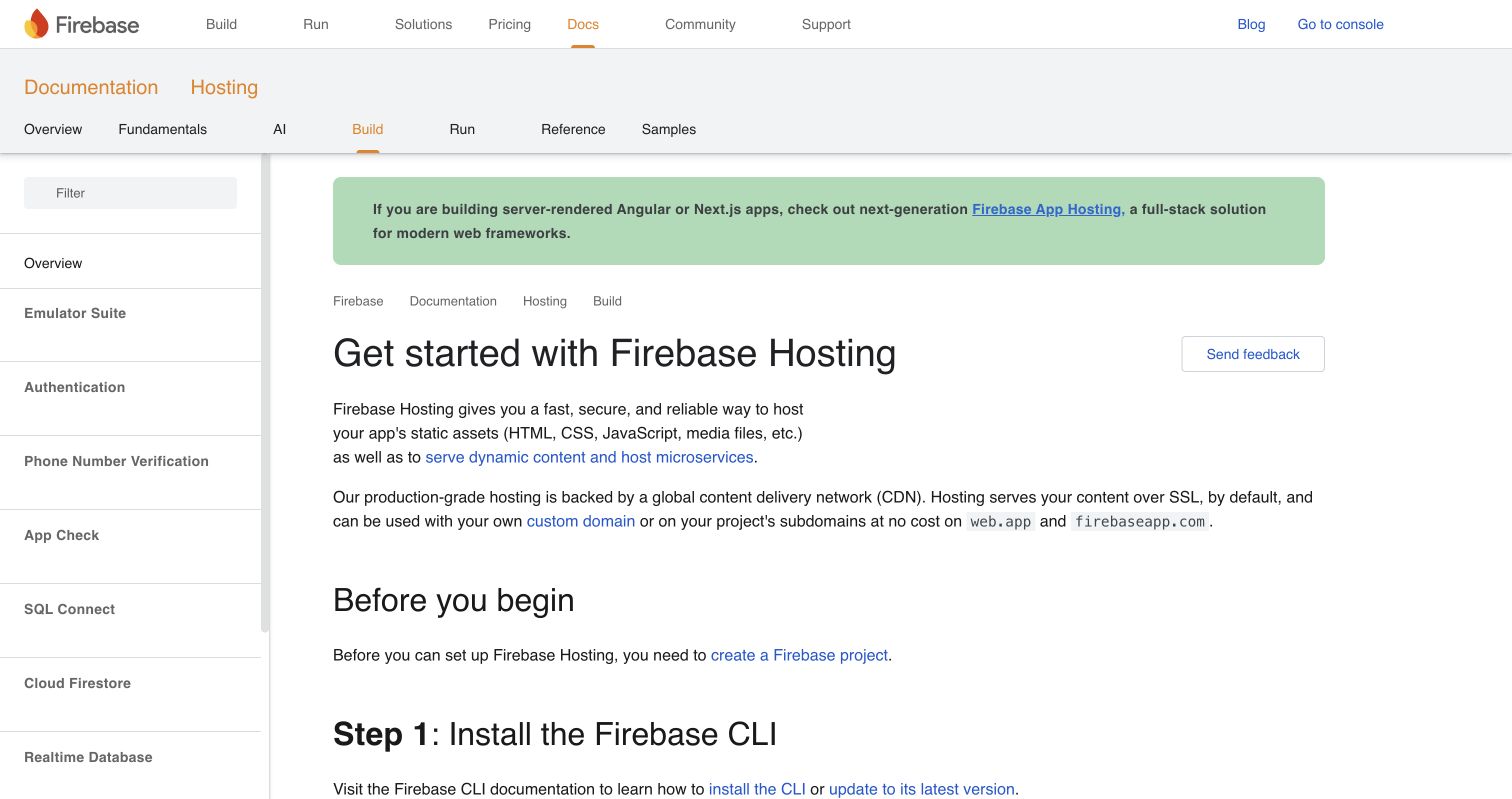The width and height of the screenshot is (1512, 799).
Task: Switch to the Run docs tab
Action: 462,129
